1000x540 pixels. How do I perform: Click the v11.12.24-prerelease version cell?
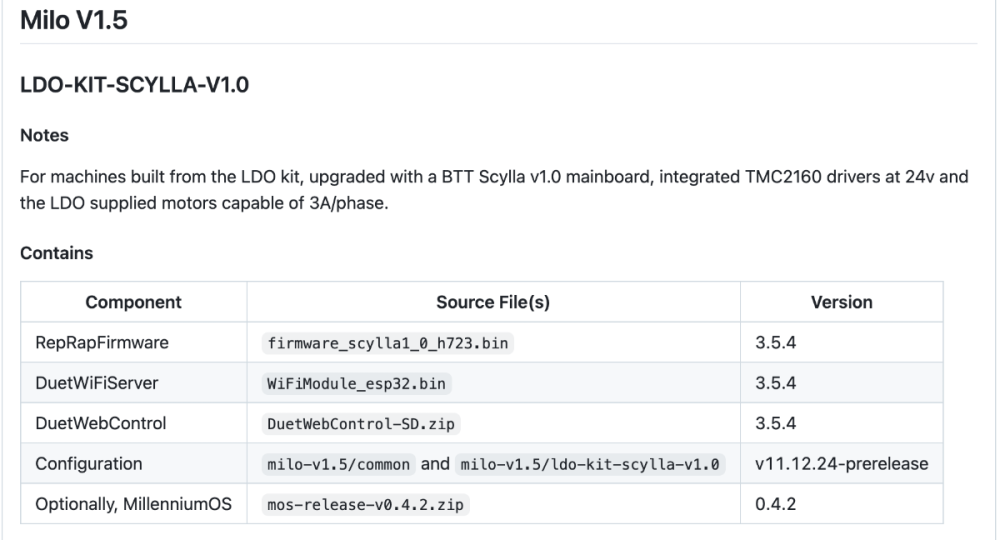(x=842, y=463)
